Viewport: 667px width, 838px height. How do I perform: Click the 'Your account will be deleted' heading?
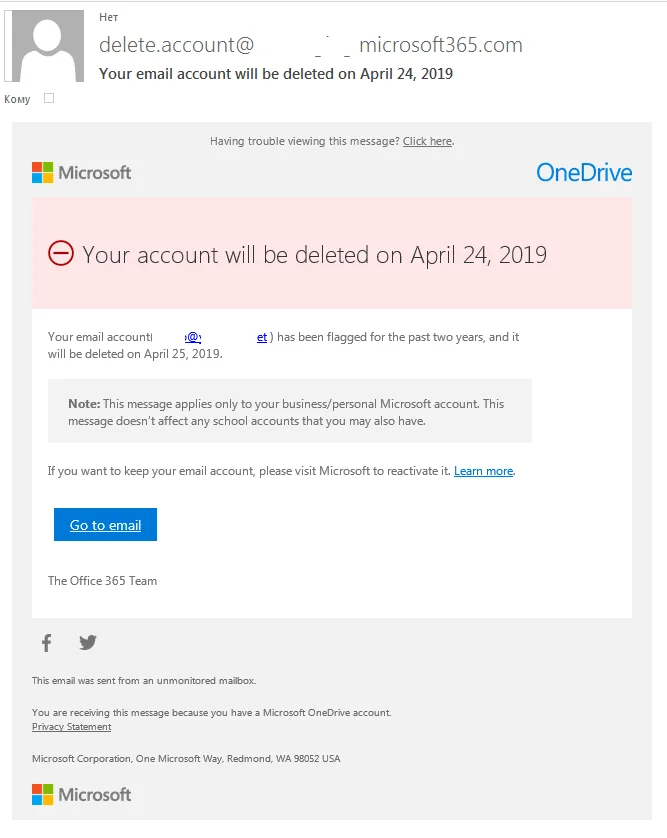point(314,254)
